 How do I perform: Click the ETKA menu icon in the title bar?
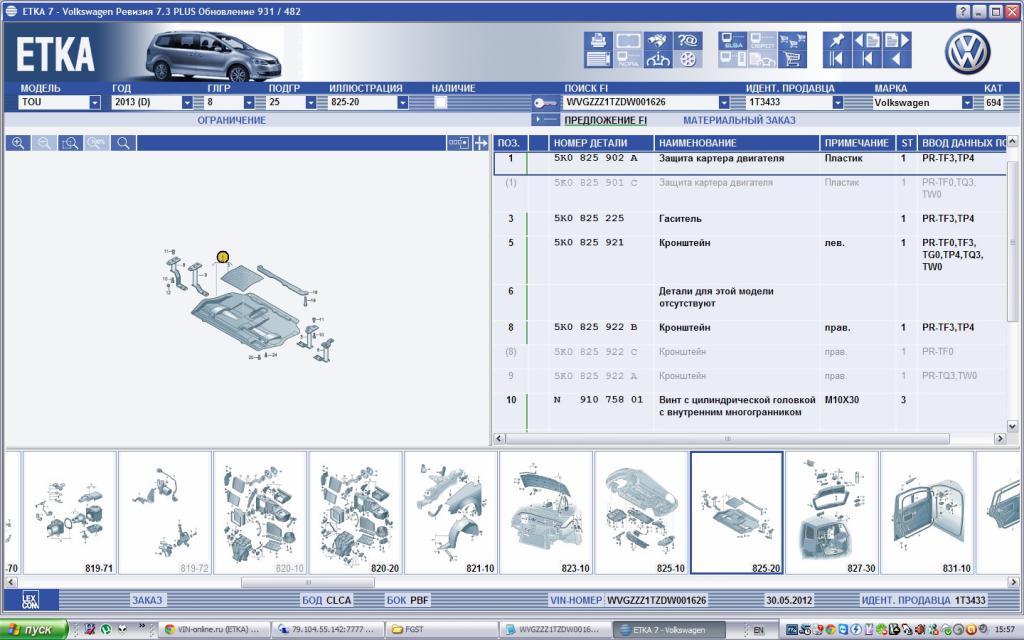pyautogui.click(x=11, y=11)
